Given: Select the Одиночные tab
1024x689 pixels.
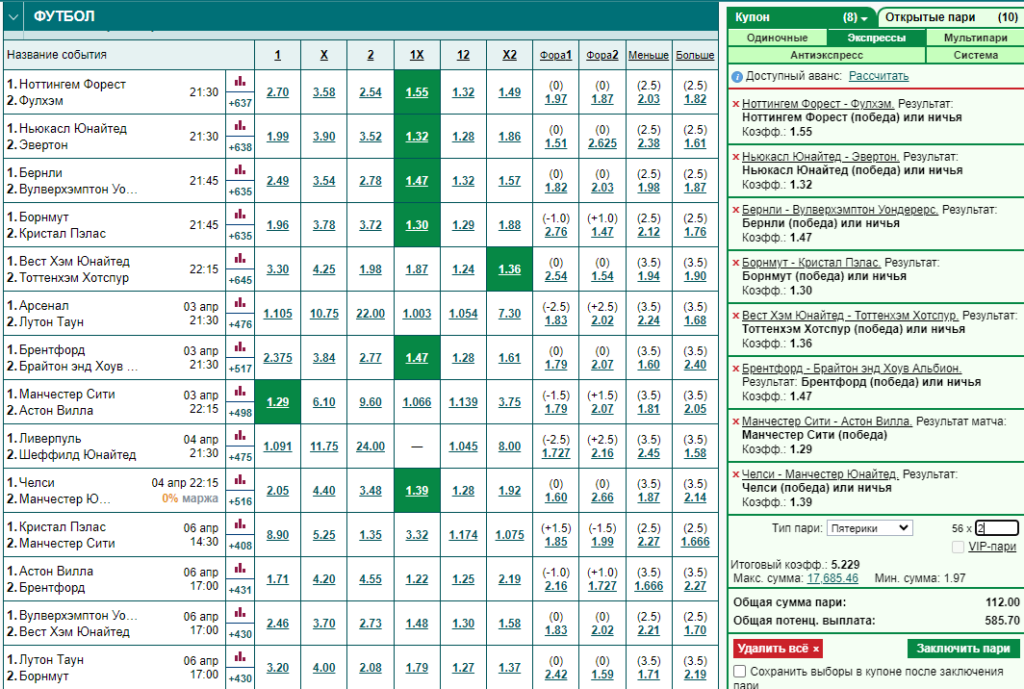Looking at the screenshot, I should pos(777,38).
